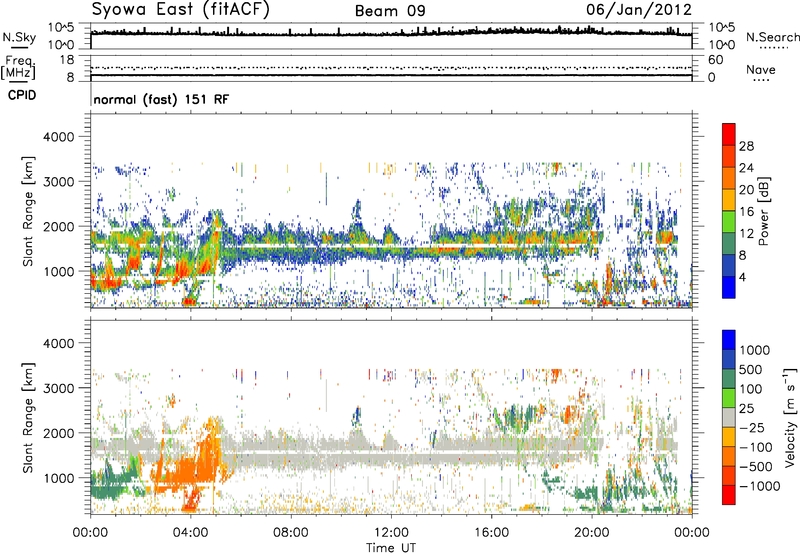
Task: Click the 'Slant Range [km]' label of velocity panel
Action: pyautogui.click(x=28, y=418)
